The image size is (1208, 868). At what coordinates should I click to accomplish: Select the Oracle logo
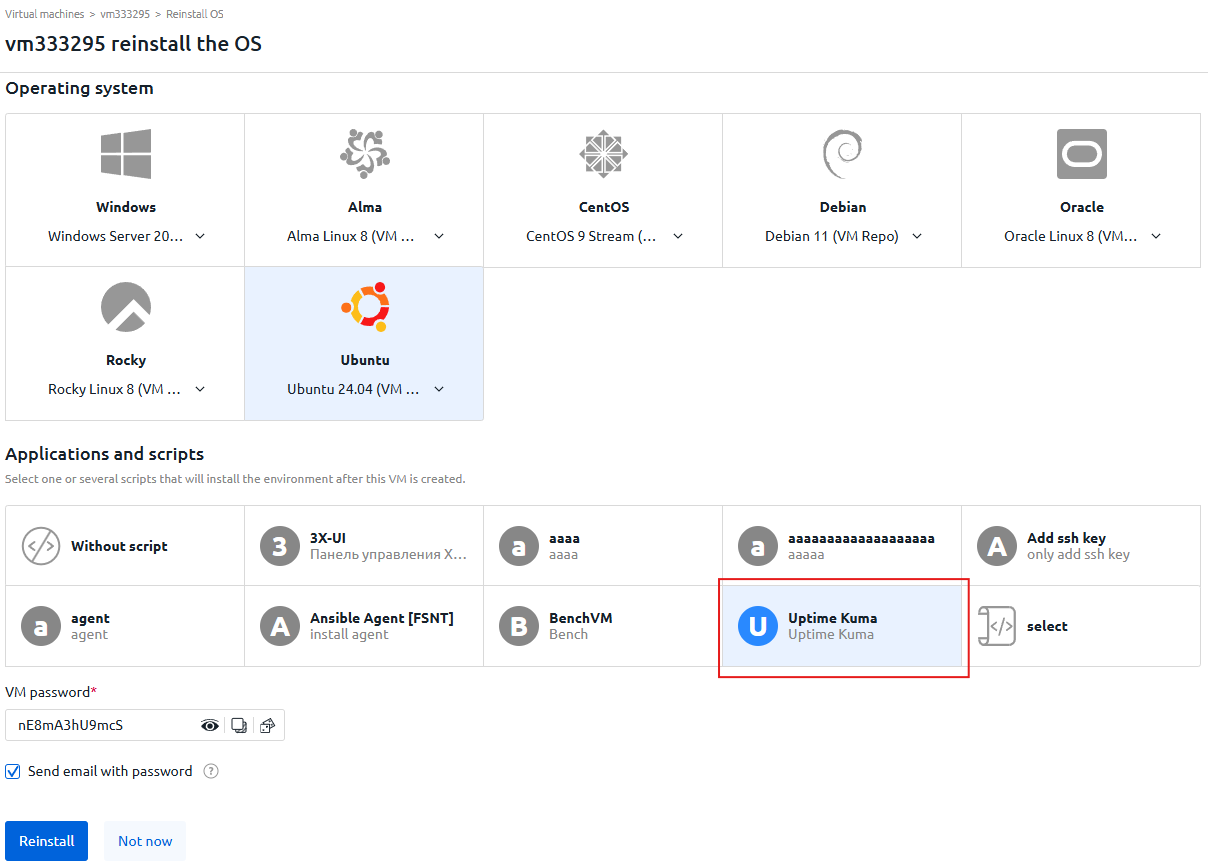click(1081, 154)
